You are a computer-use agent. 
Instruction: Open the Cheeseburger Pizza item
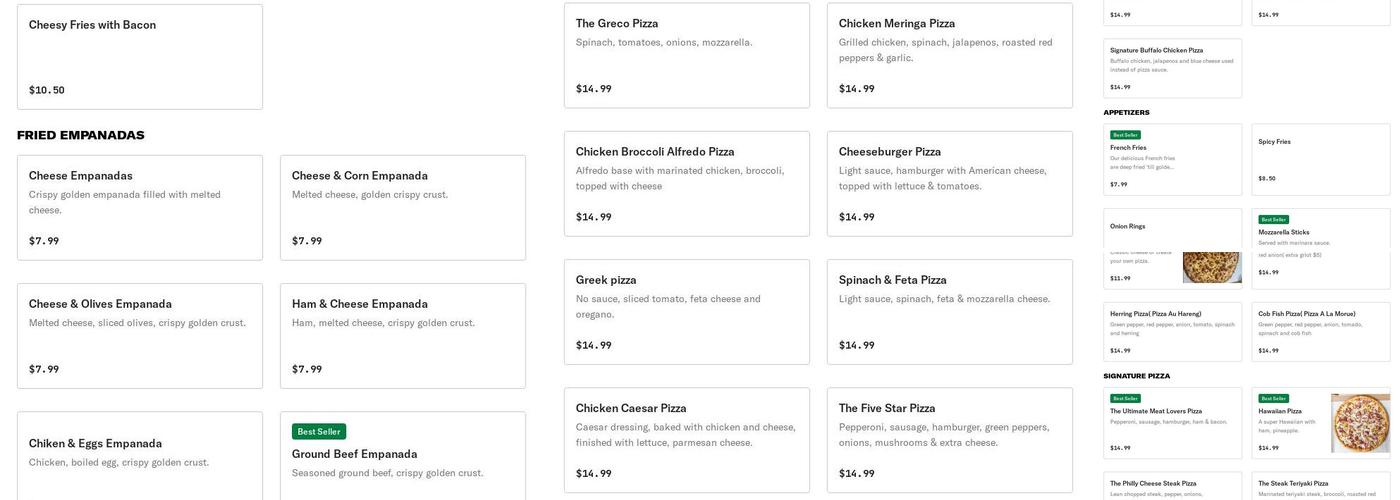(x=949, y=183)
